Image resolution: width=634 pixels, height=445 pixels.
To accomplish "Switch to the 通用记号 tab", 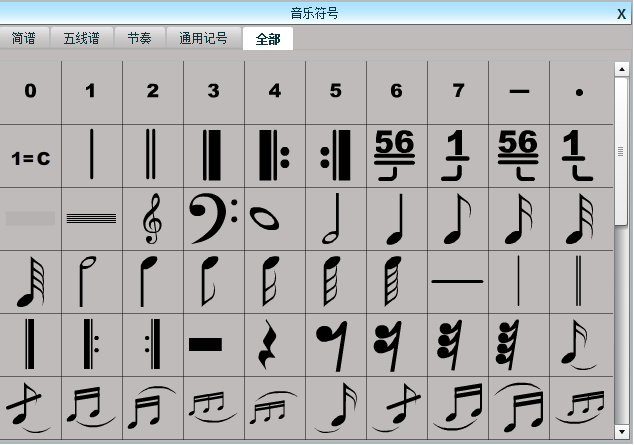I will pyautogui.click(x=203, y=39).
